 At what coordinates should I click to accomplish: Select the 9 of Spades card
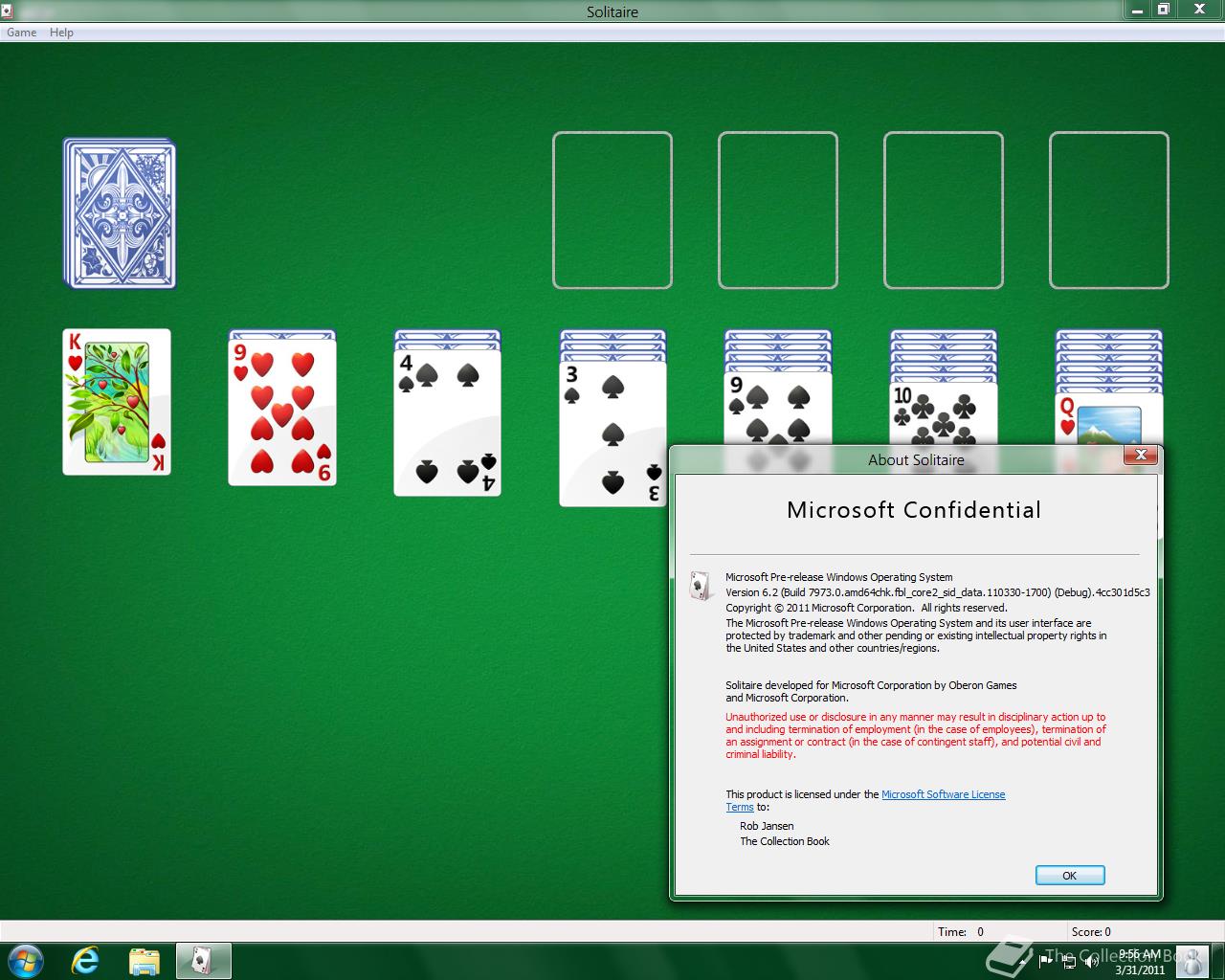pos(778,408)
